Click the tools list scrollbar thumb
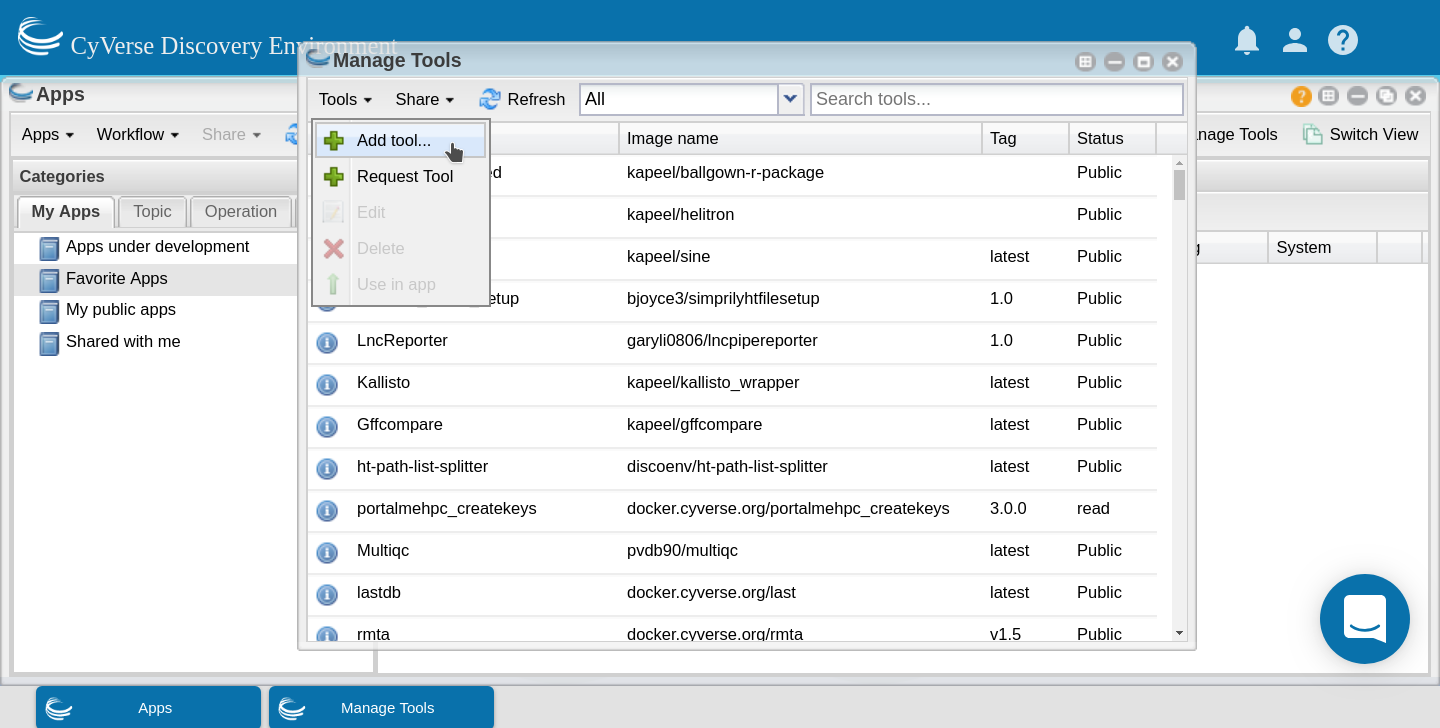 point(1179,185)
